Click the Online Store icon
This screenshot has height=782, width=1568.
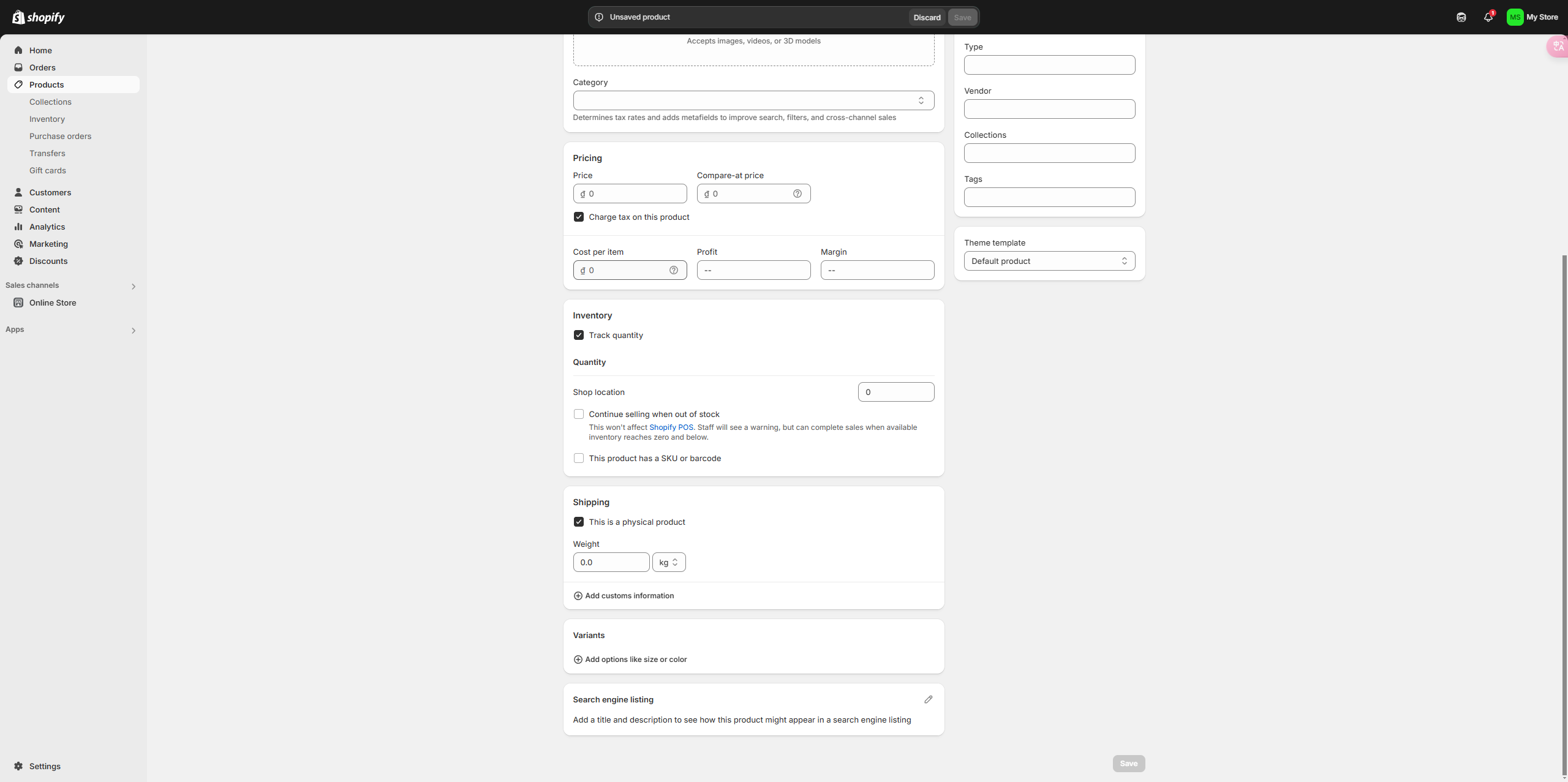(18, 303)
